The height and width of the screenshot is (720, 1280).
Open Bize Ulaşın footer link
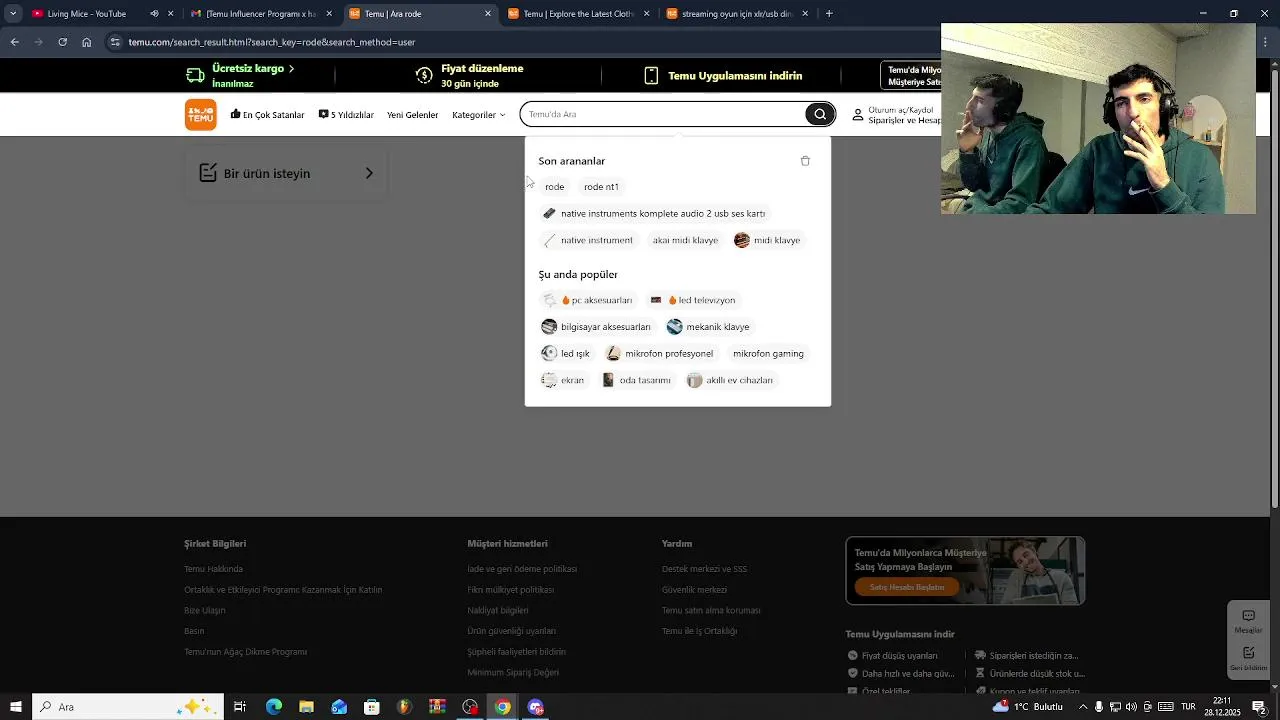205,610
